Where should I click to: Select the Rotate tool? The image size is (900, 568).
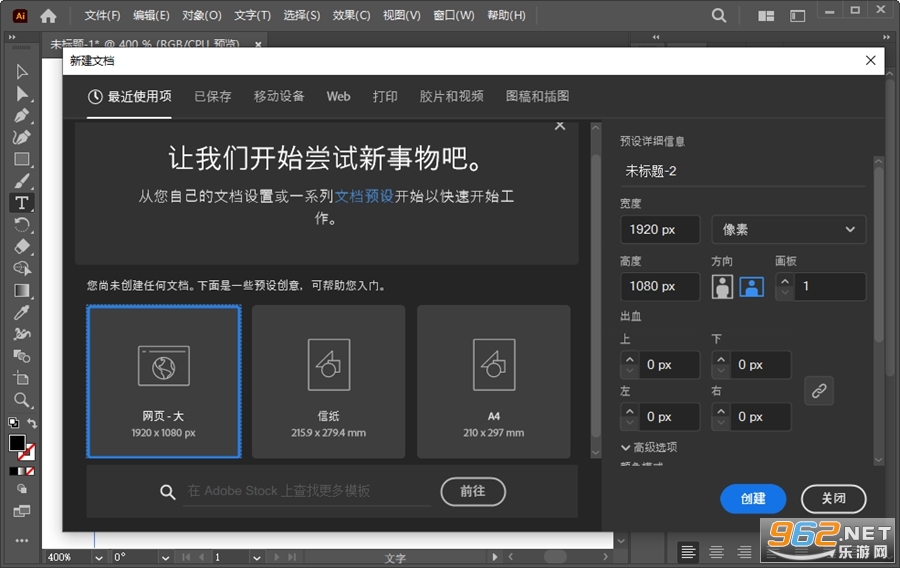22,224
